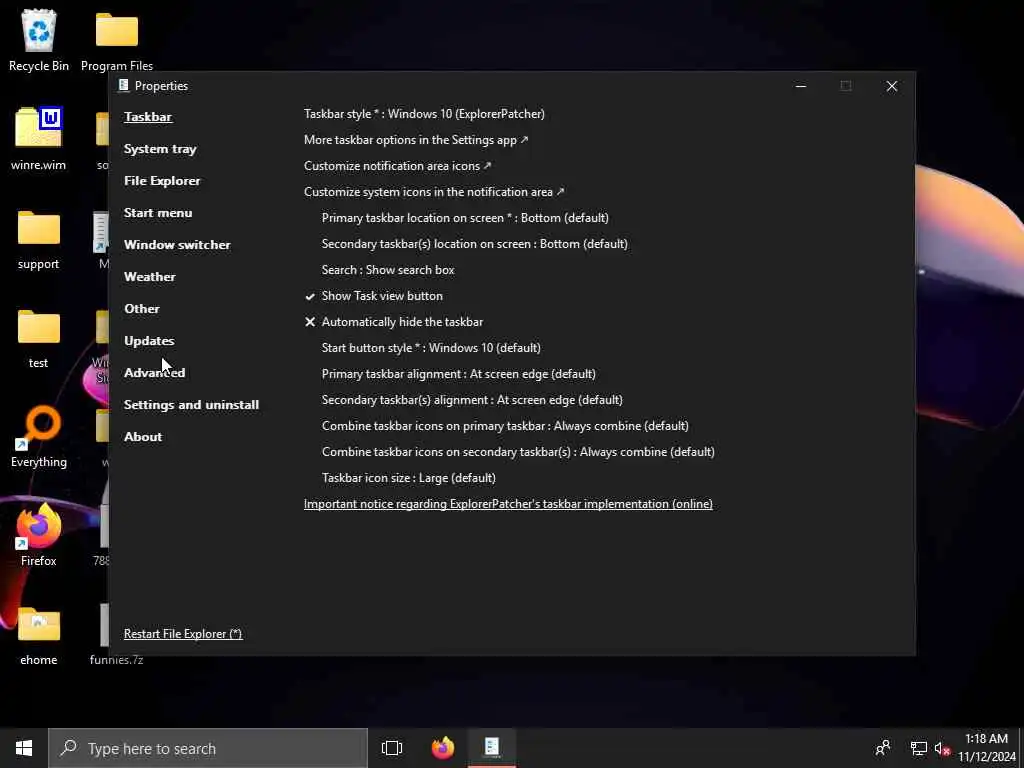1024x768 pixels.
Task: Switch to the Window switcher section
Action: click(x=177, y=245)
